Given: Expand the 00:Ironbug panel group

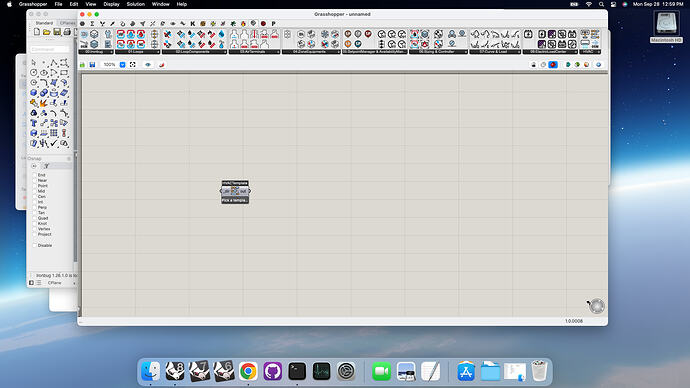Looking at the screenshot, I should pyautogui.click(x=96, y=52).
